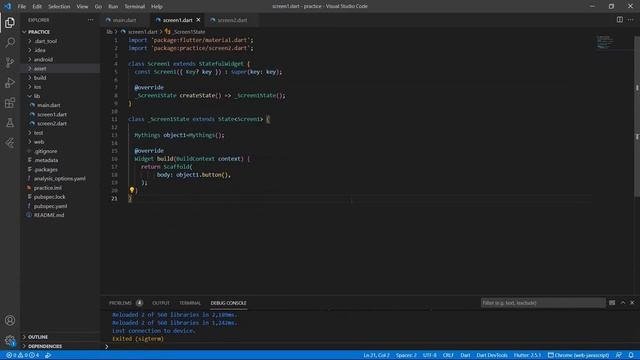Switch to the main.dart editor tab

point(124,20)
